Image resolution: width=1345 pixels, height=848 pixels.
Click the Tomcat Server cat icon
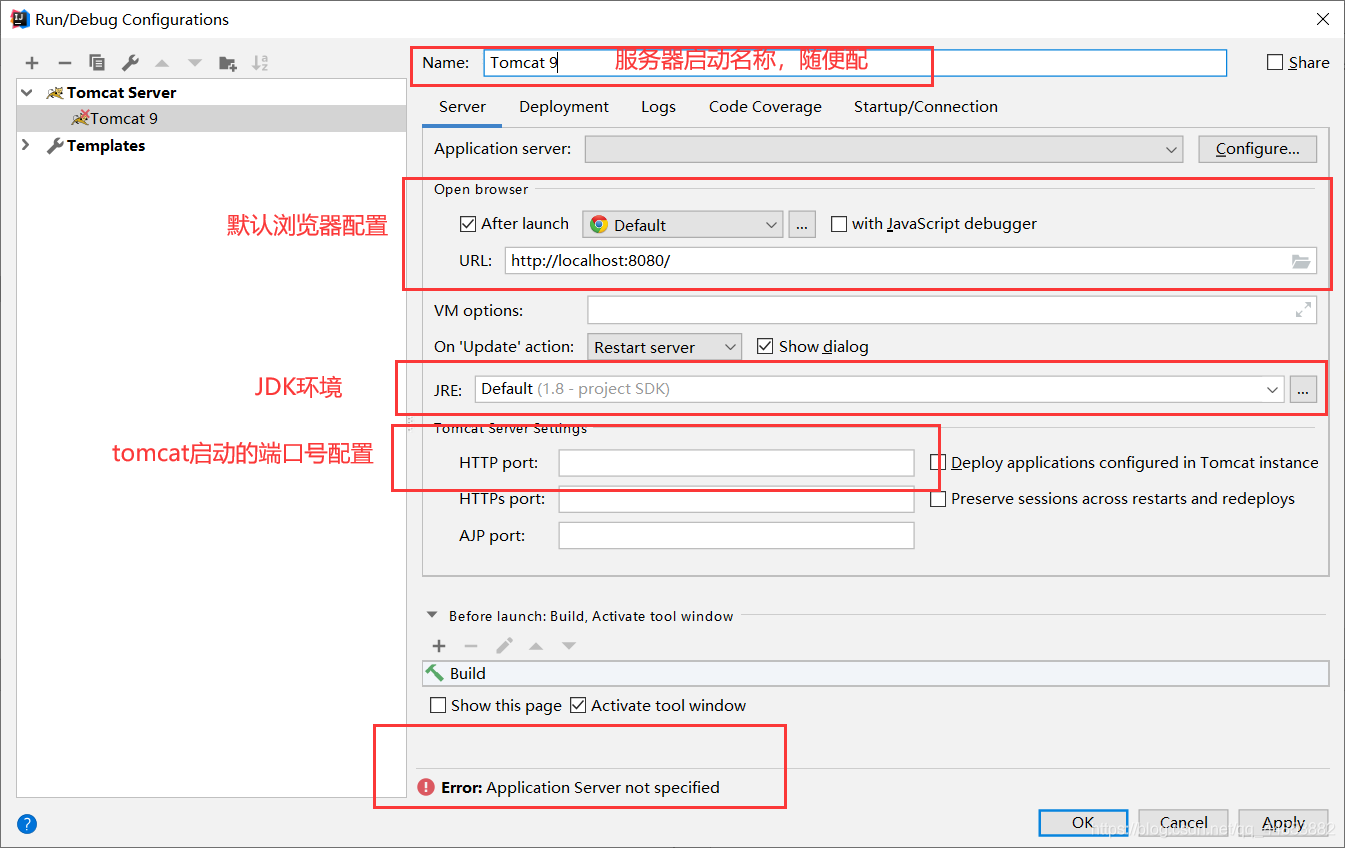(55, 92)
